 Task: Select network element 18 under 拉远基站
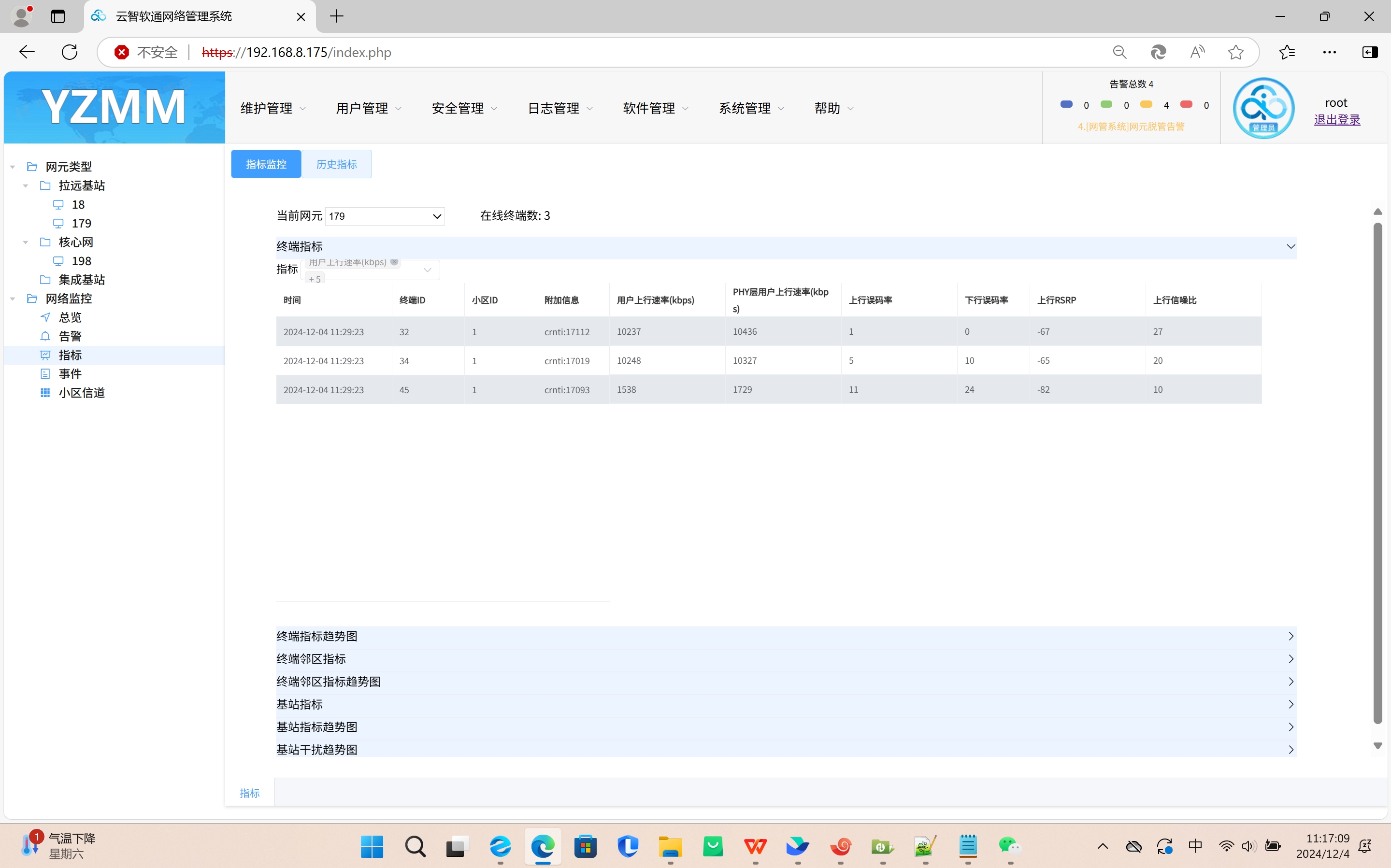[x=78, y=204]
